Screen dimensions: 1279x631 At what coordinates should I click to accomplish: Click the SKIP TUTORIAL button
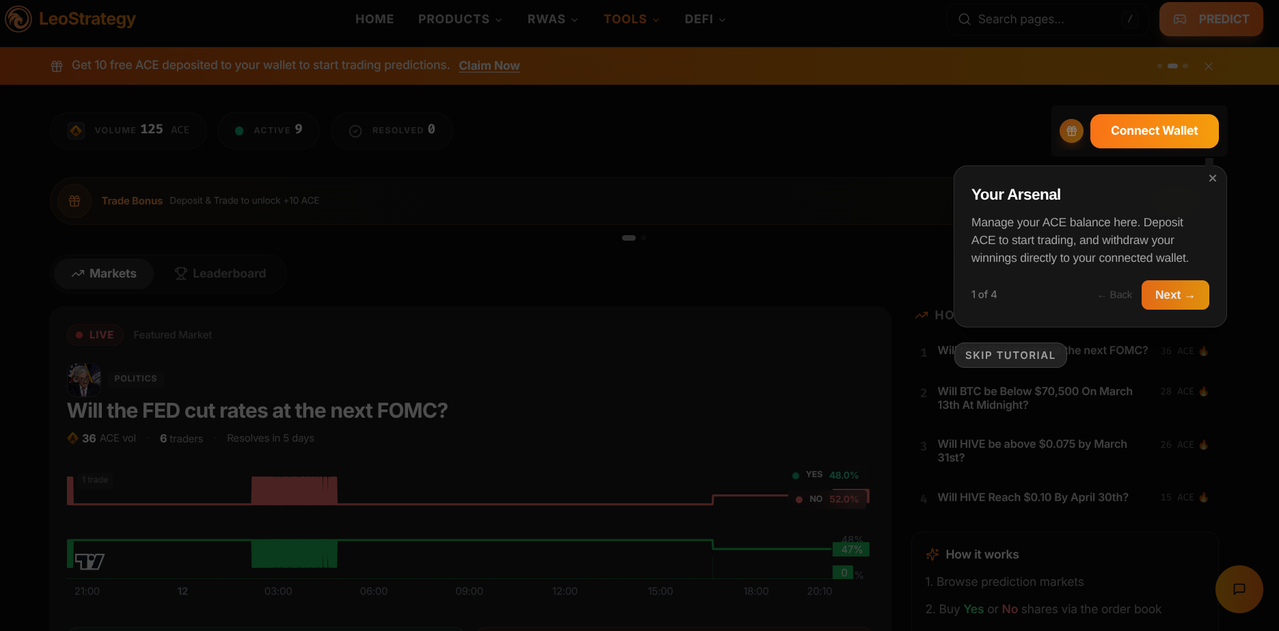1010,355
